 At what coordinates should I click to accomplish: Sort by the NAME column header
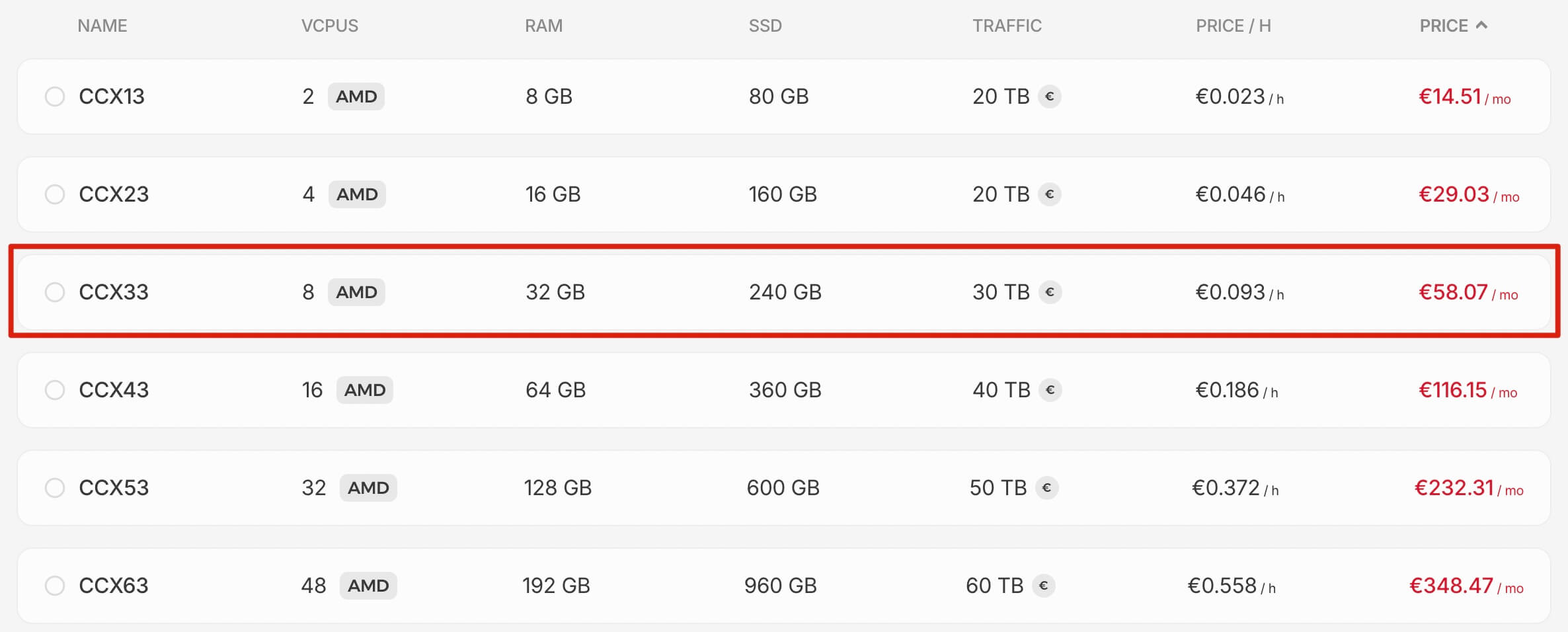[102, 26]
